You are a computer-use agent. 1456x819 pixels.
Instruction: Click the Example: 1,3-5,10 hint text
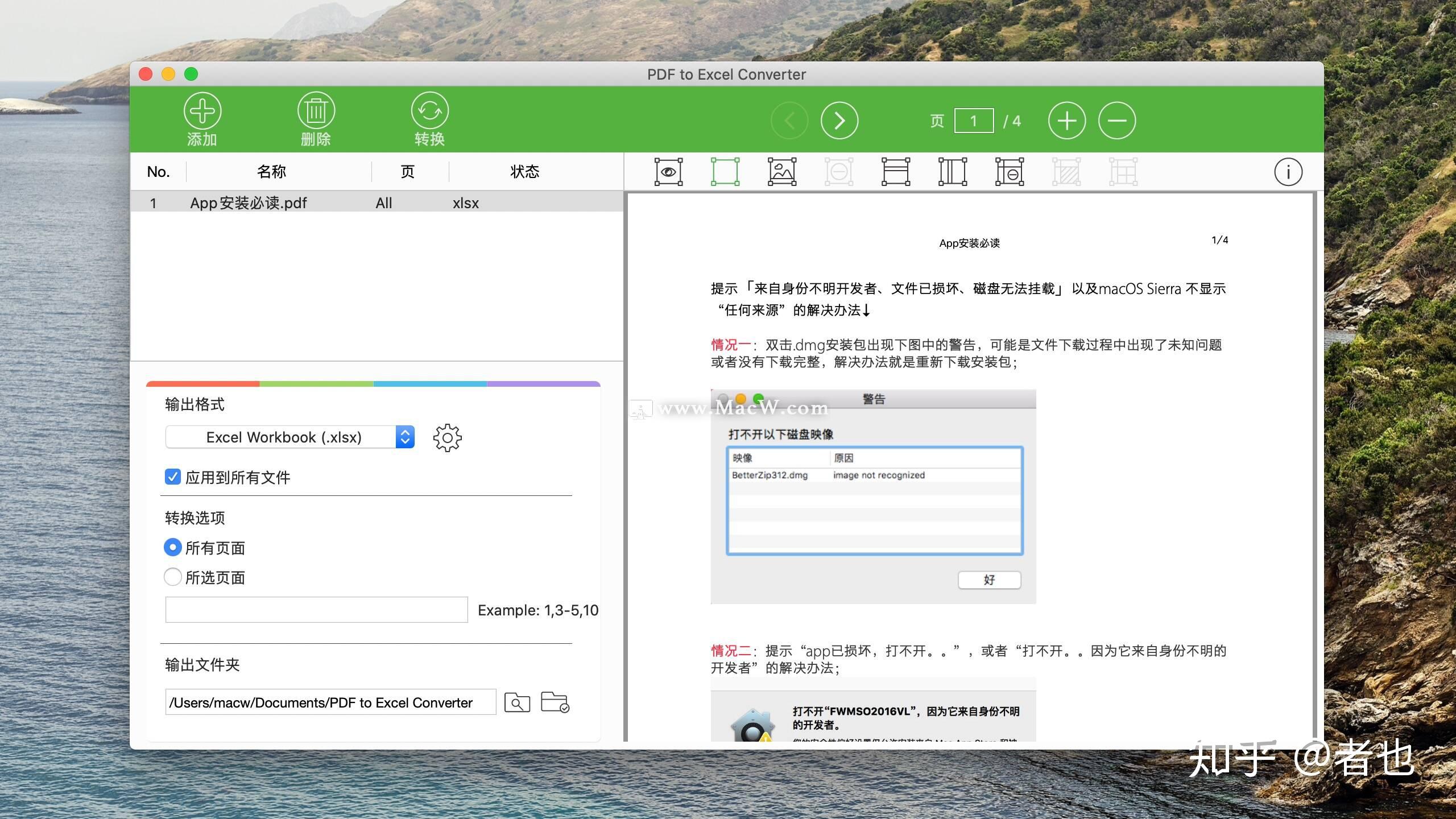tap(538, 610)
